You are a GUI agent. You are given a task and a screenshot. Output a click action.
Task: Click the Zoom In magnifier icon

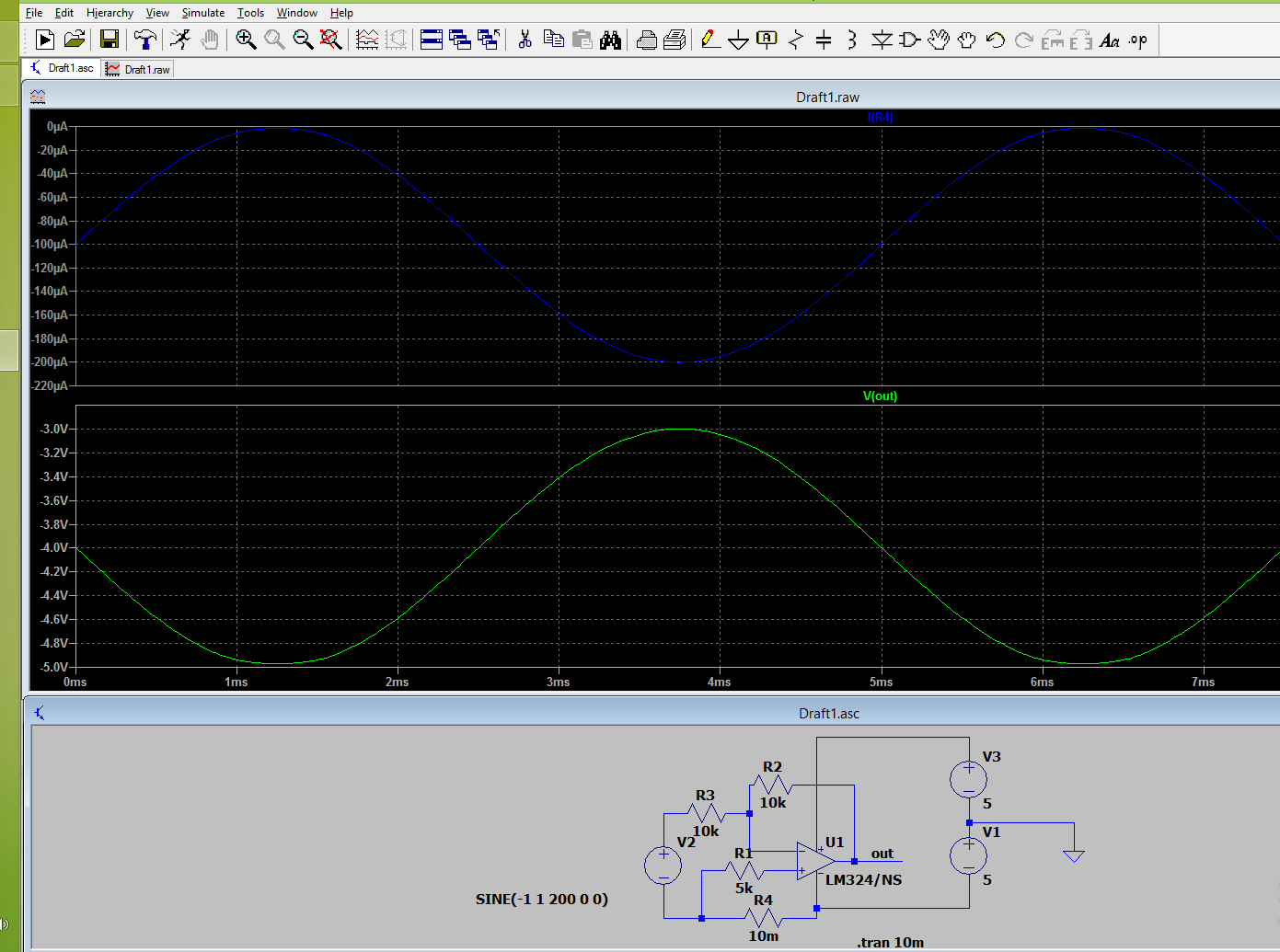pyautogui.click(x=246, y=40)
